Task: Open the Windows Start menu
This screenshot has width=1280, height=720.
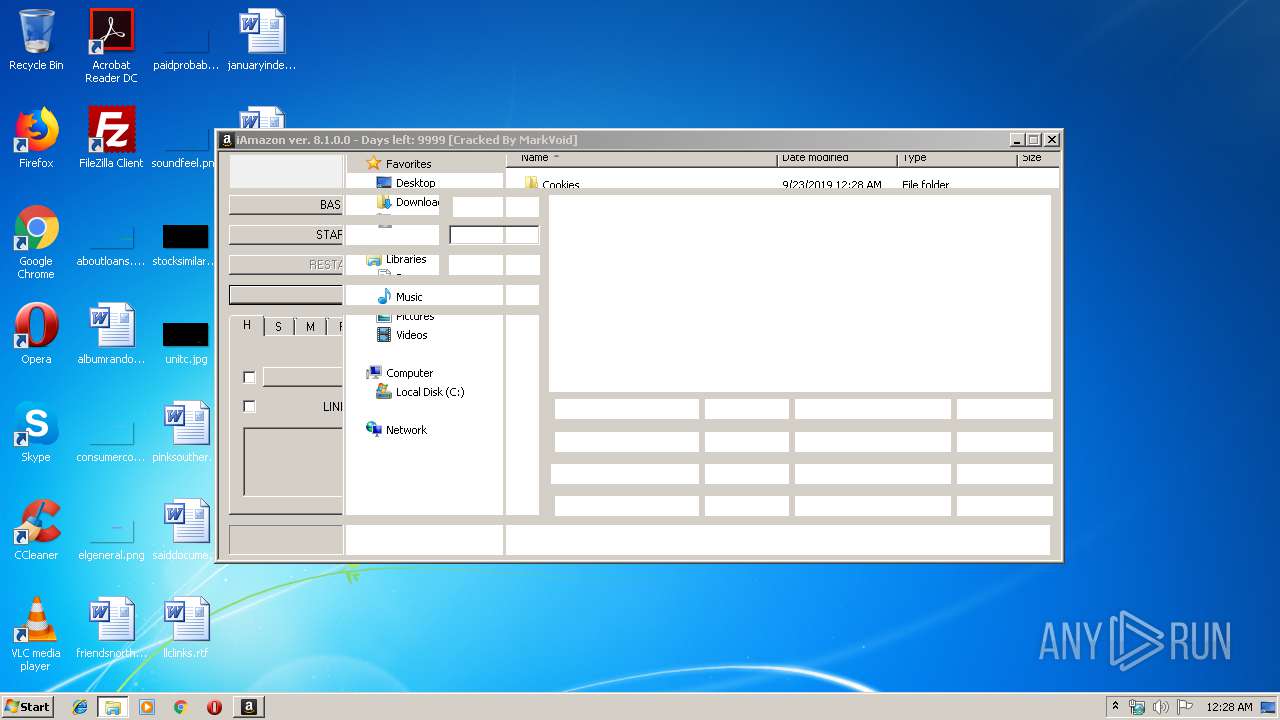Action: 27,707
